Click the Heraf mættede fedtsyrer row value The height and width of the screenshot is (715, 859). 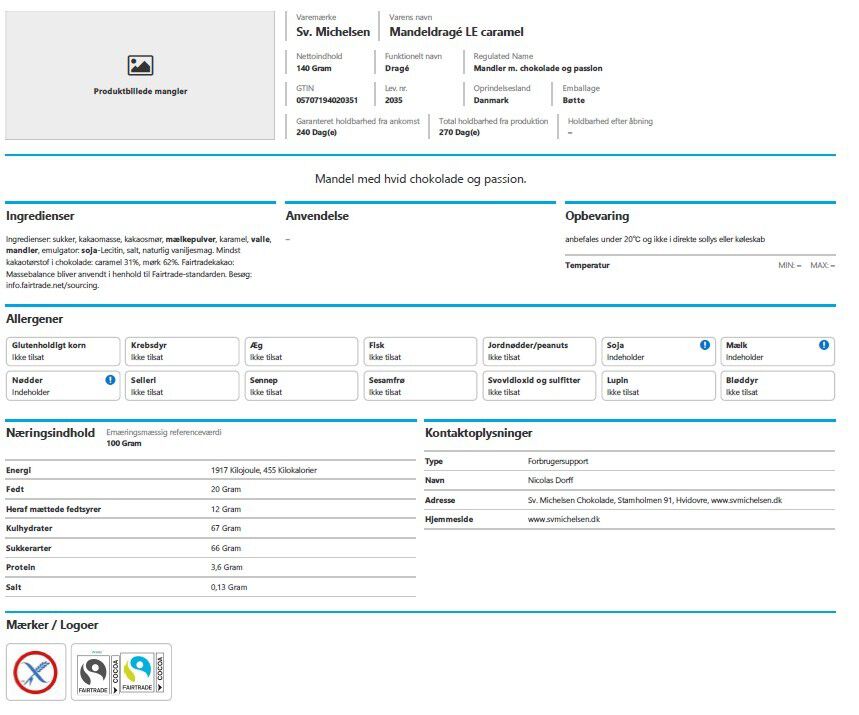(226, 509)
